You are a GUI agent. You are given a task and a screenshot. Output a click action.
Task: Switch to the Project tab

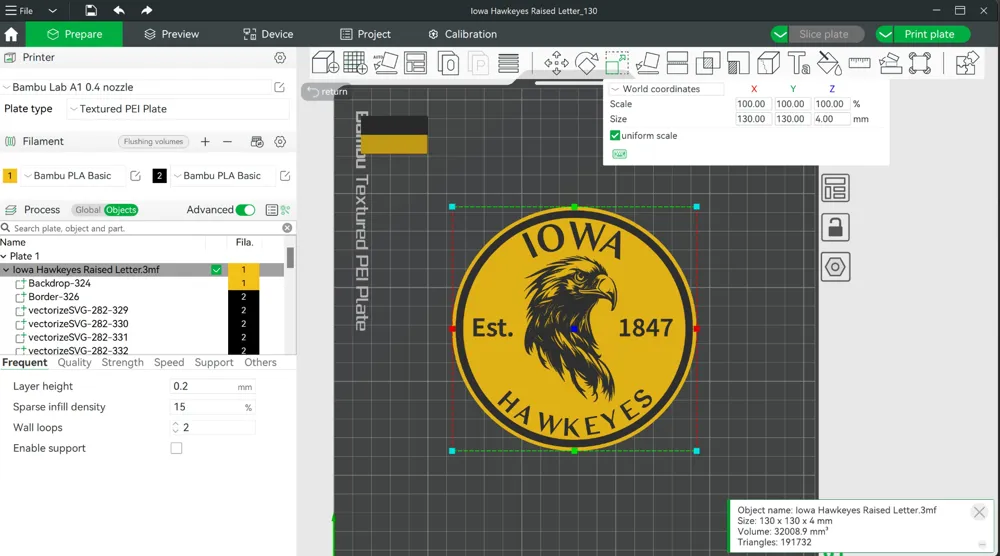[365, 34]
